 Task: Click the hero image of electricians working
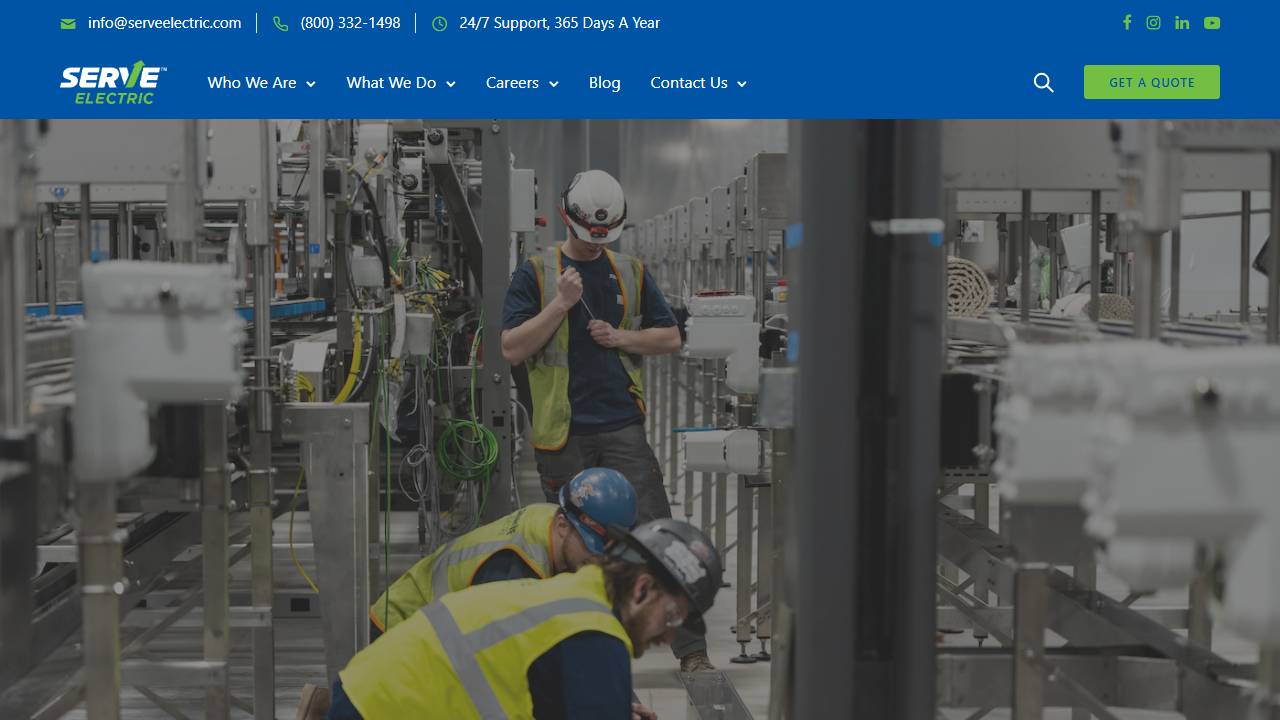click(640, 420)
